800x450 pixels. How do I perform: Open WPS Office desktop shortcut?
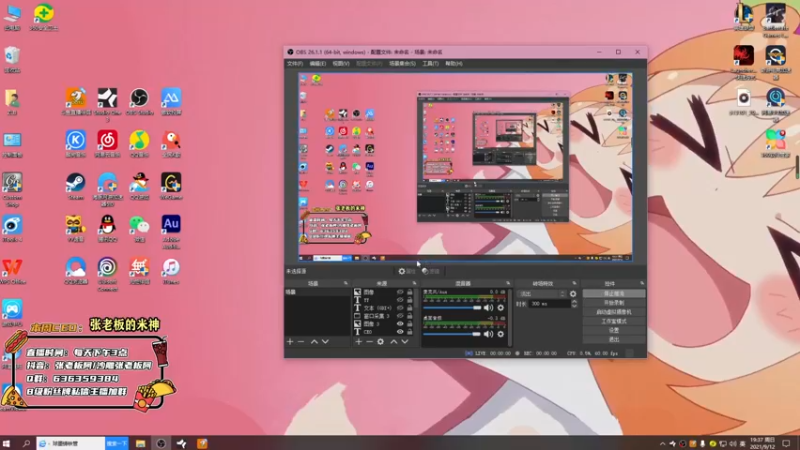[12, 271]
